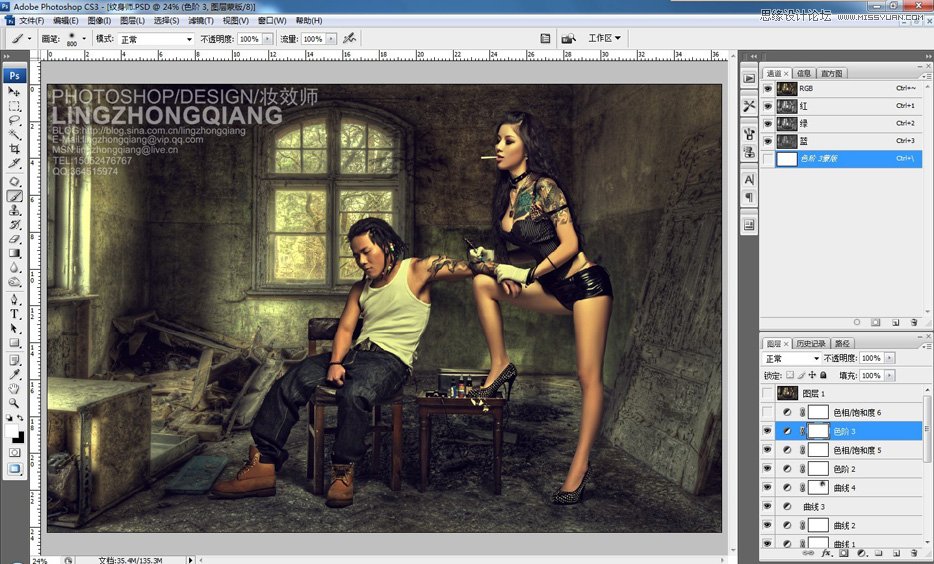Open the layer blend mode 正常 dropdown

[792, 358]
